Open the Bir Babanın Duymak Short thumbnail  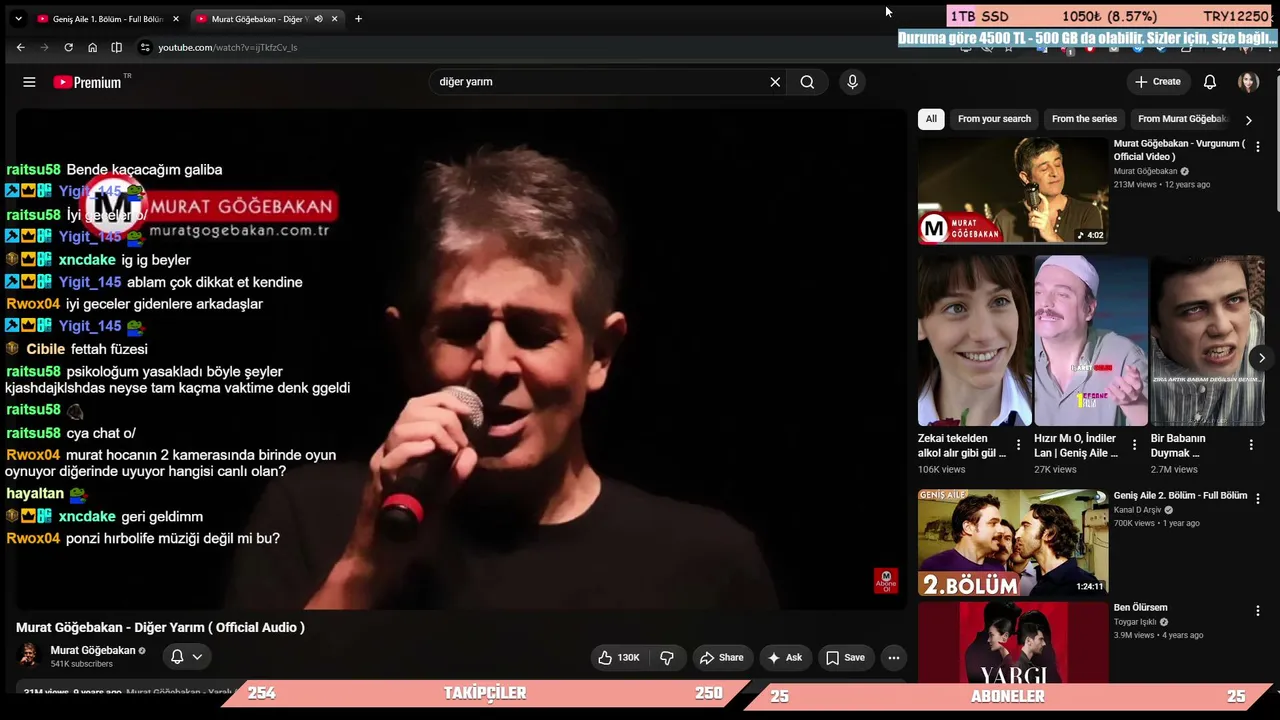[1207, 341]
